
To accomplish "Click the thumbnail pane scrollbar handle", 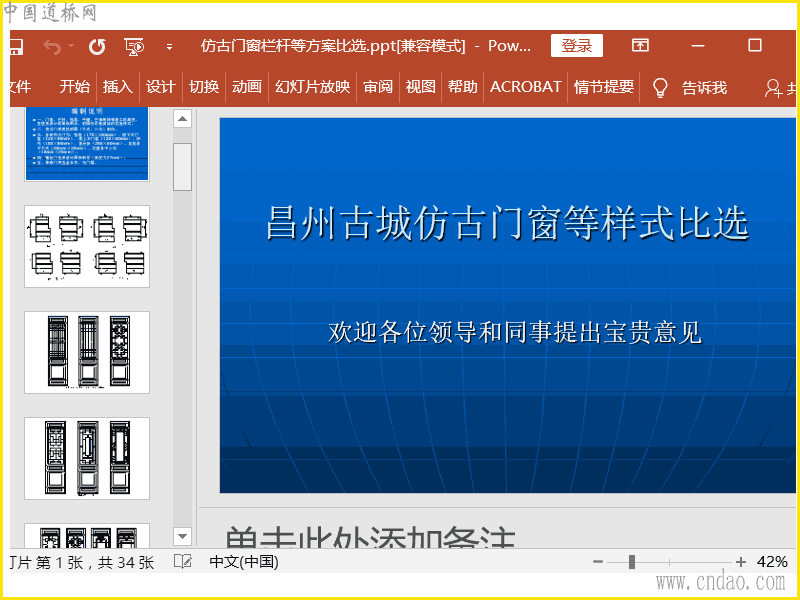I will tap(182, 167).
